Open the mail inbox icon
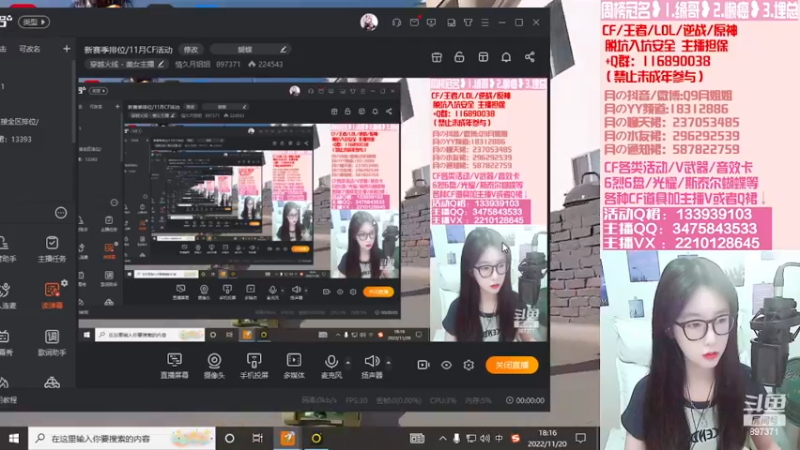 414,22
